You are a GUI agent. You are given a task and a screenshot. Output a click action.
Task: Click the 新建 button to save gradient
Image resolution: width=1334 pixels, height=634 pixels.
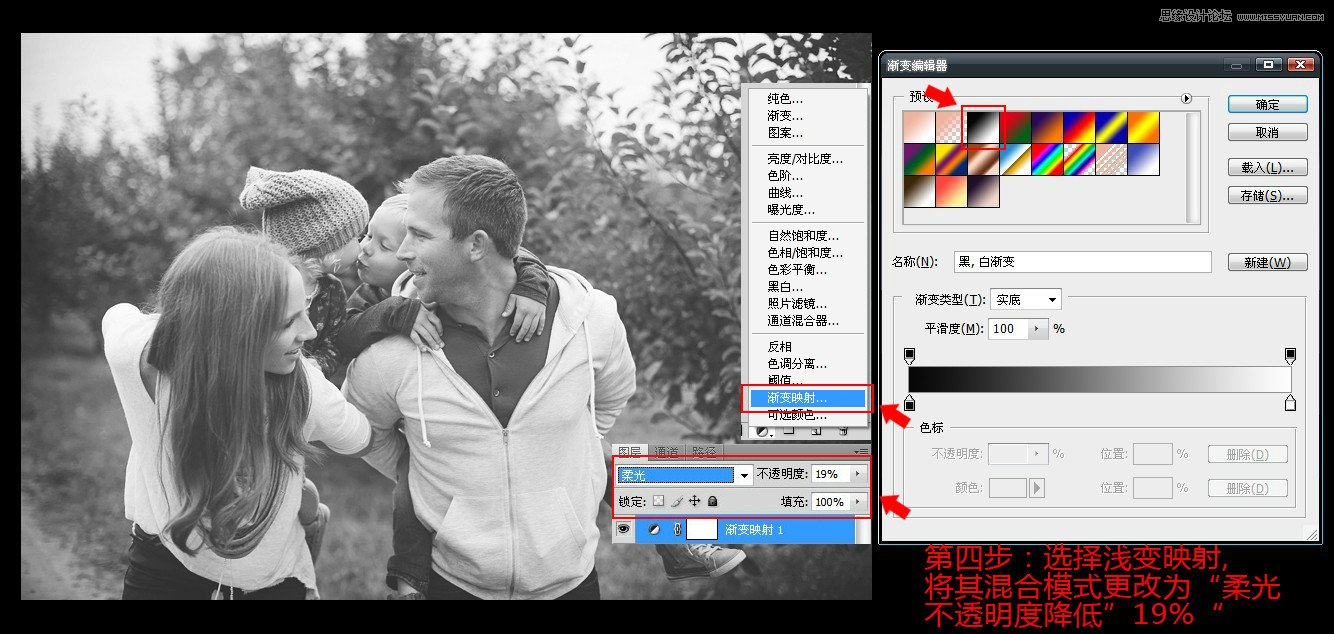1268,261
